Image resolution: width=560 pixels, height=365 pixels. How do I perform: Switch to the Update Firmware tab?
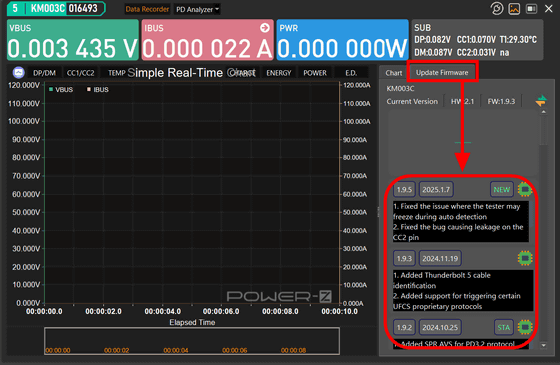click(x=442, y=72)
